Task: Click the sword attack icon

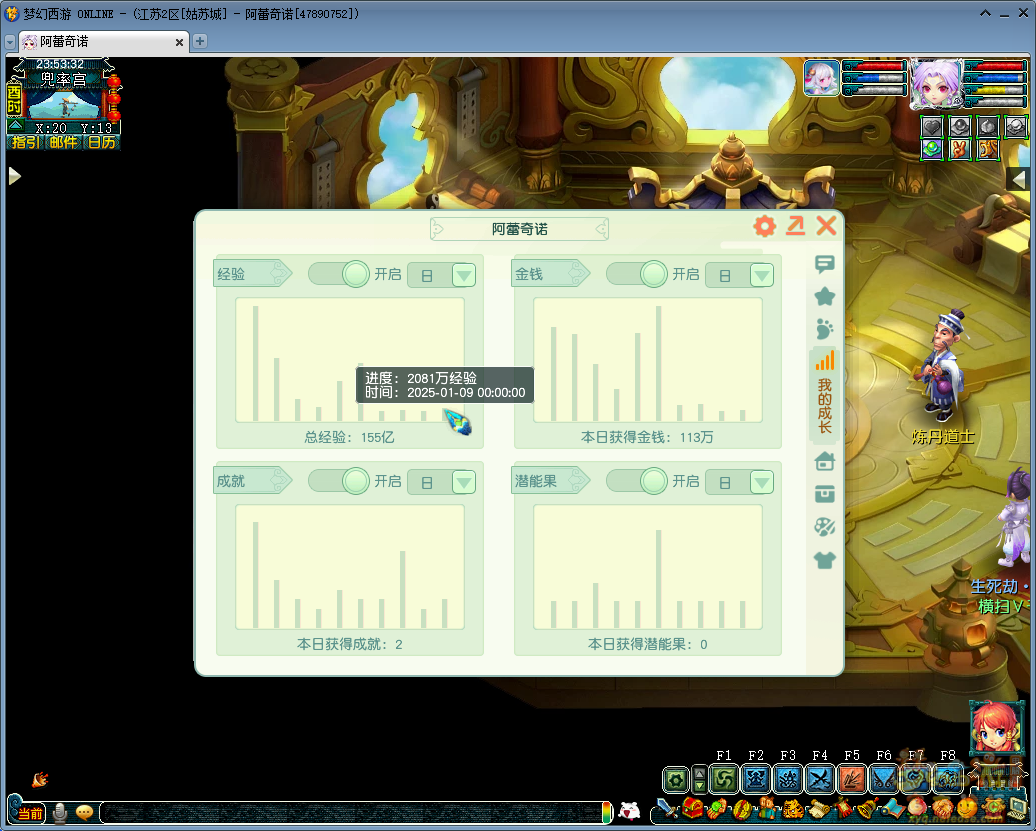Action: (x=667, y=809)
